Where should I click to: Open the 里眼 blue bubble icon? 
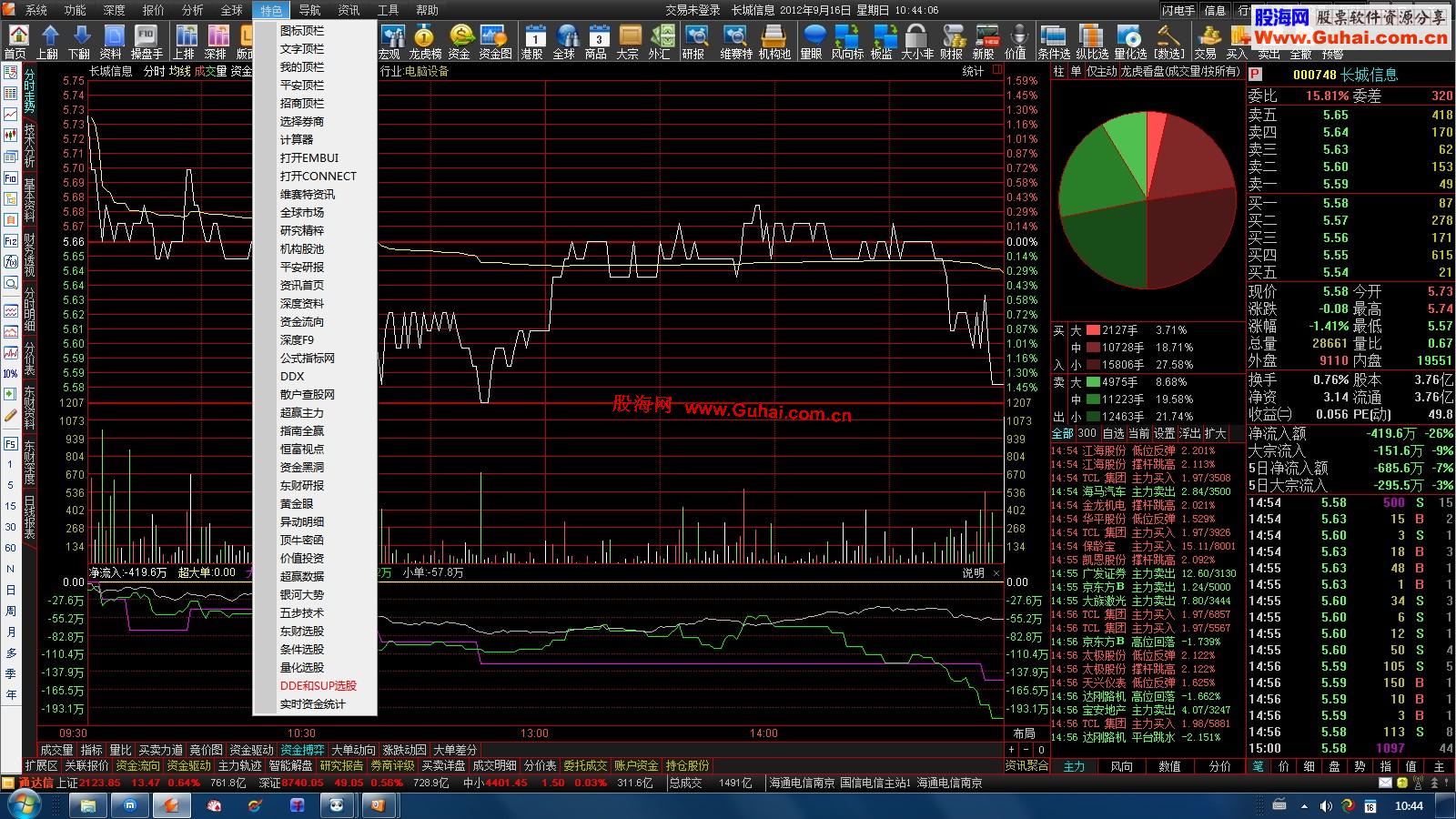point(813,42)
